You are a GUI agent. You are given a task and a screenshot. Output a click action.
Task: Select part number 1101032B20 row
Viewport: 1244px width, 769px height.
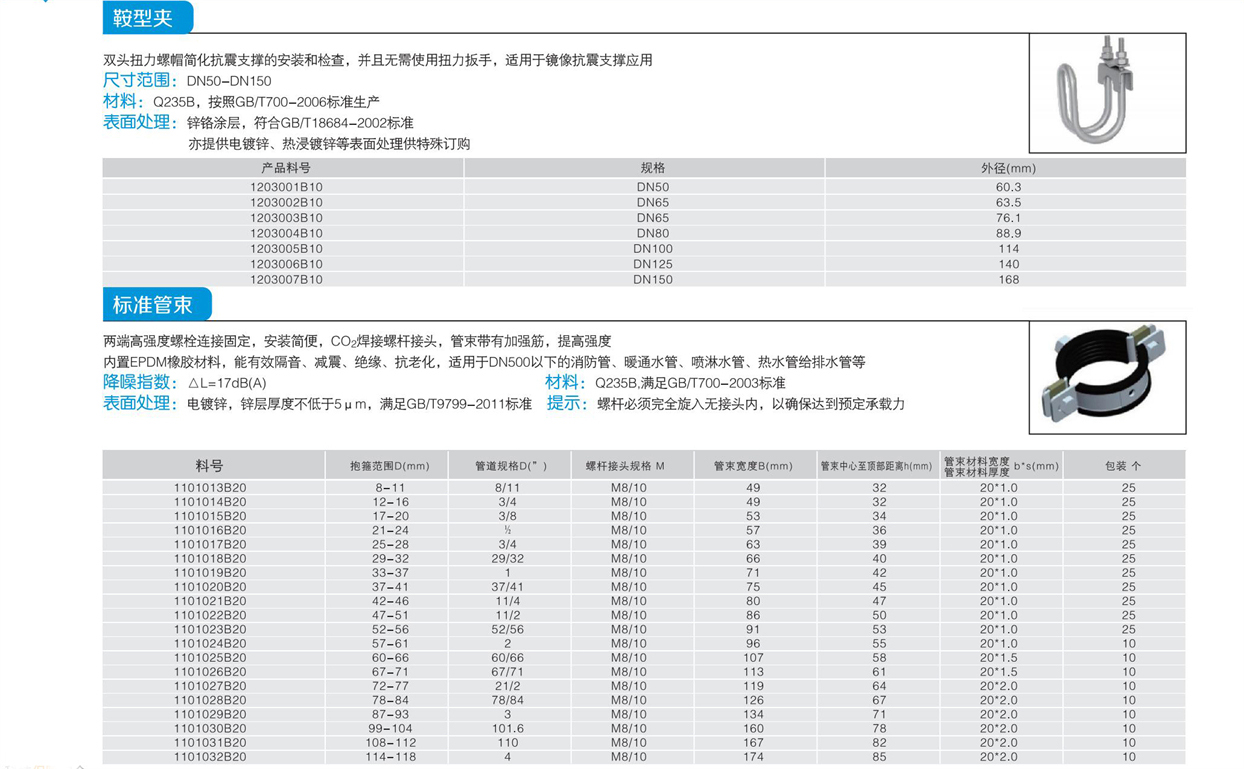click(210, 758)
